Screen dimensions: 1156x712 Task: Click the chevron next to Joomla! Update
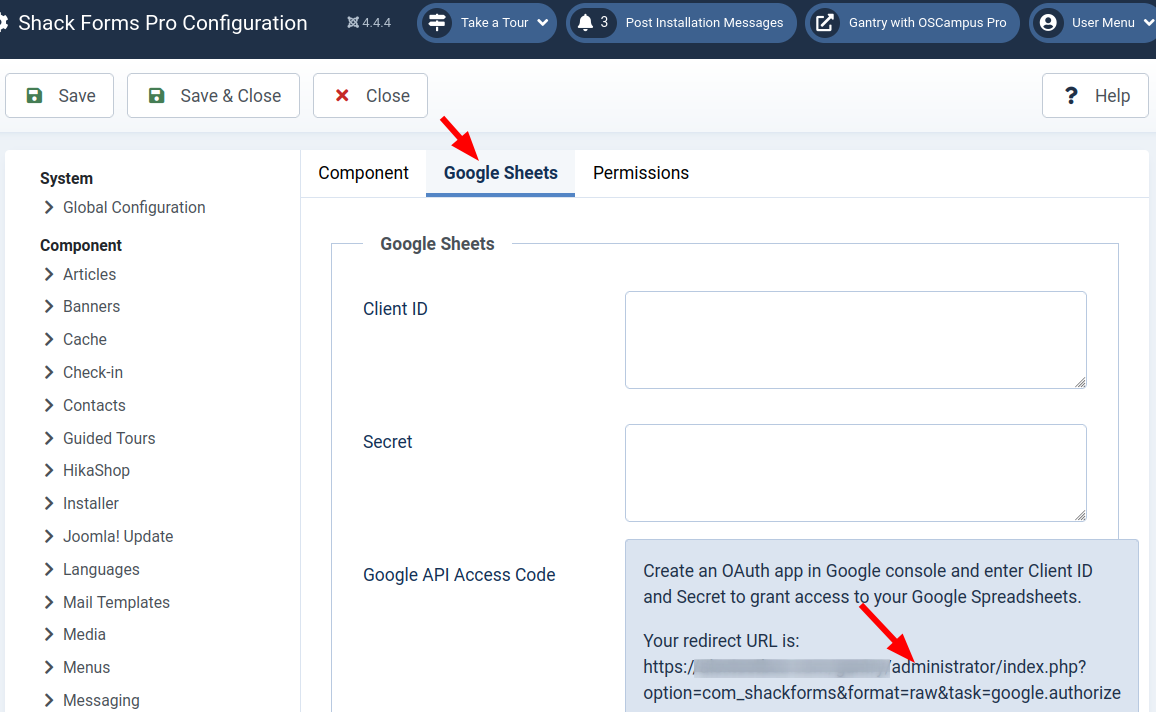tap(49, 537)
